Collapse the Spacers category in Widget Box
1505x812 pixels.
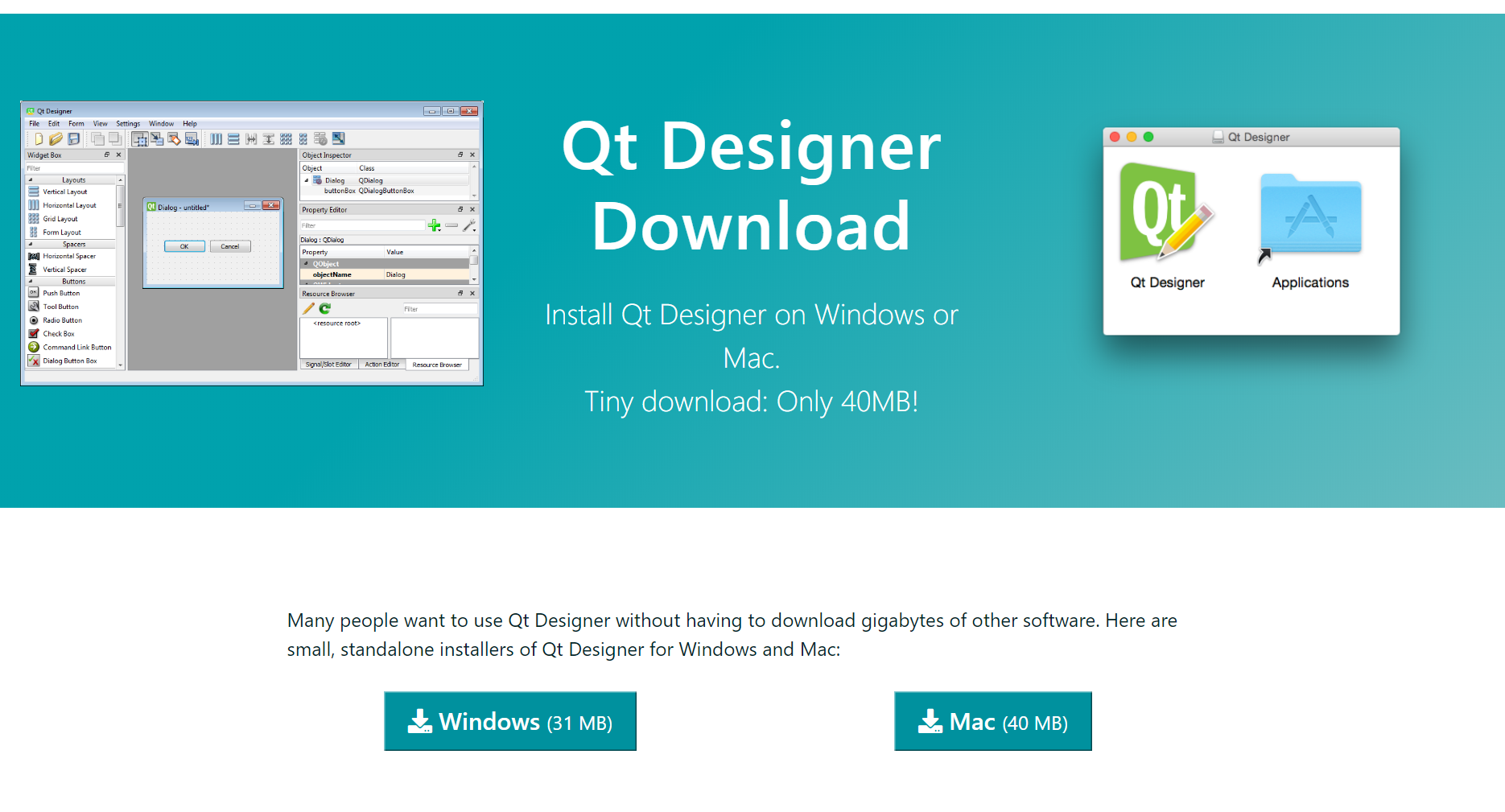click(x=31, y=244)
